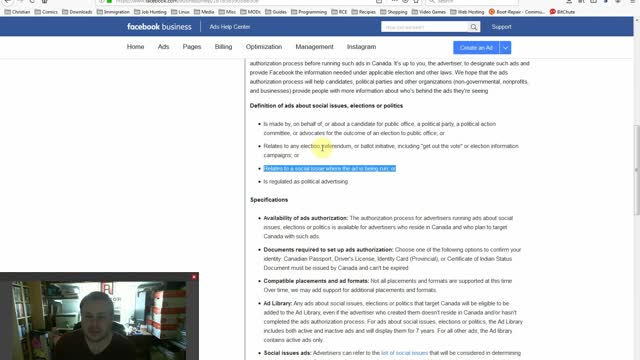This screenshot has width=640, height=360.
Task: Click the 'Is regulated as political advertising' bullet
Action: click(306, 181)
